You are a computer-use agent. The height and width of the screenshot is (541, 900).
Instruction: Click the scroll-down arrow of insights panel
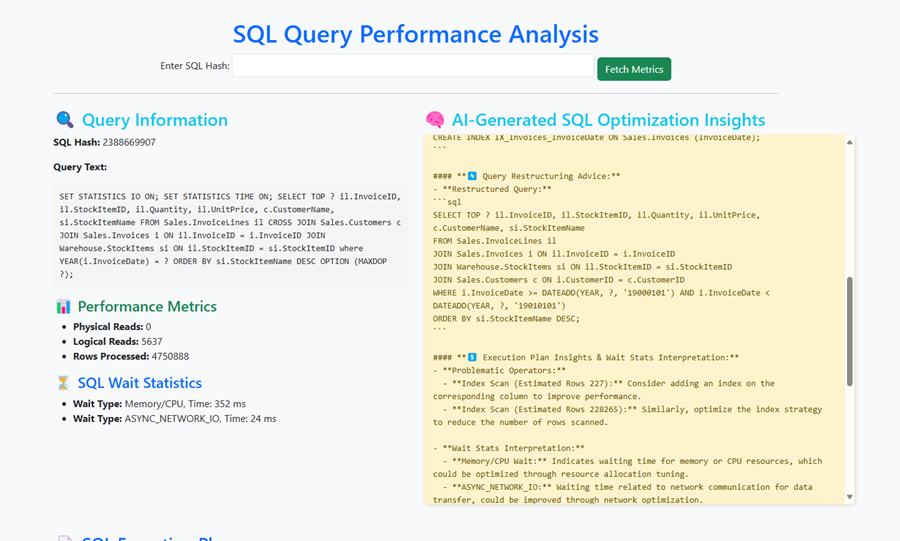(849, 497)
